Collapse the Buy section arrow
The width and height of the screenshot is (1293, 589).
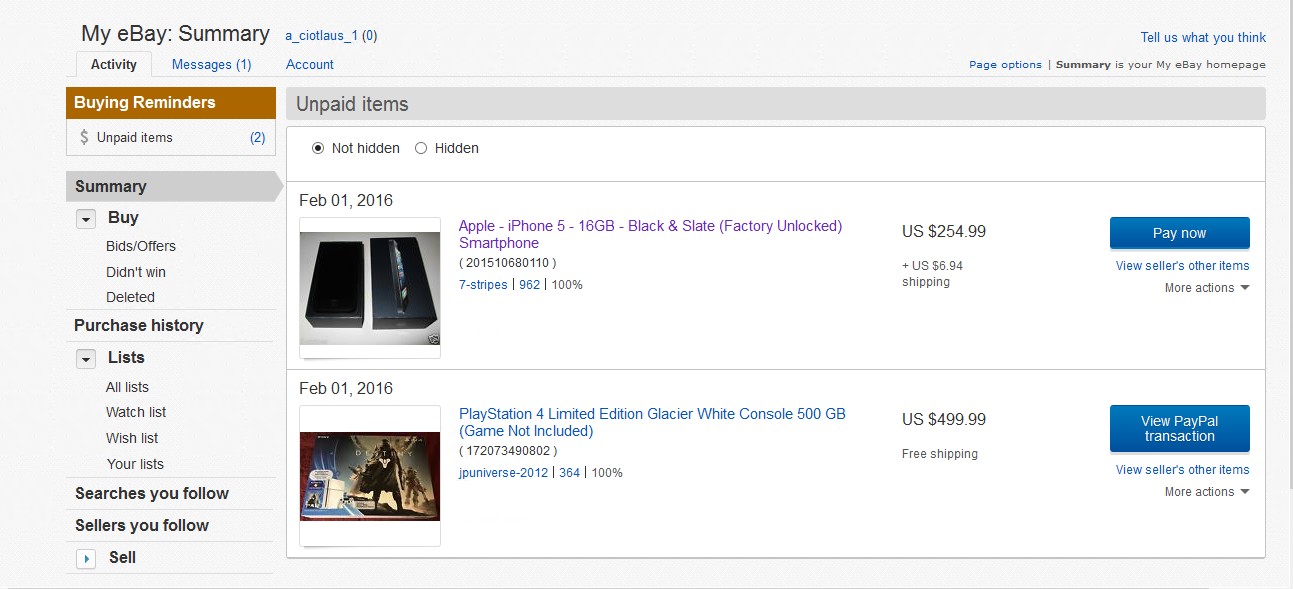[86, 219]
